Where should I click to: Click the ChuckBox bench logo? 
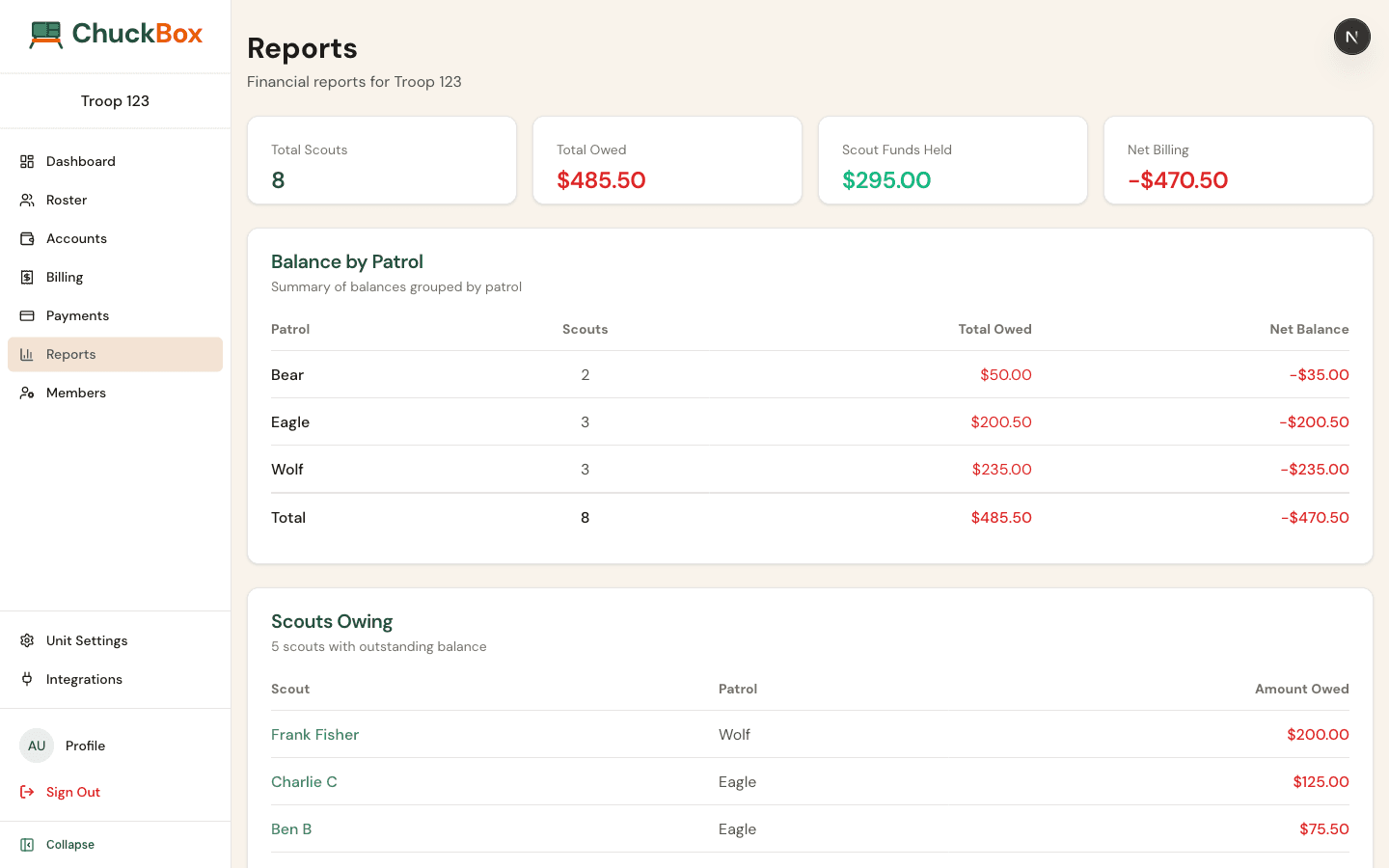click(45, 33)
